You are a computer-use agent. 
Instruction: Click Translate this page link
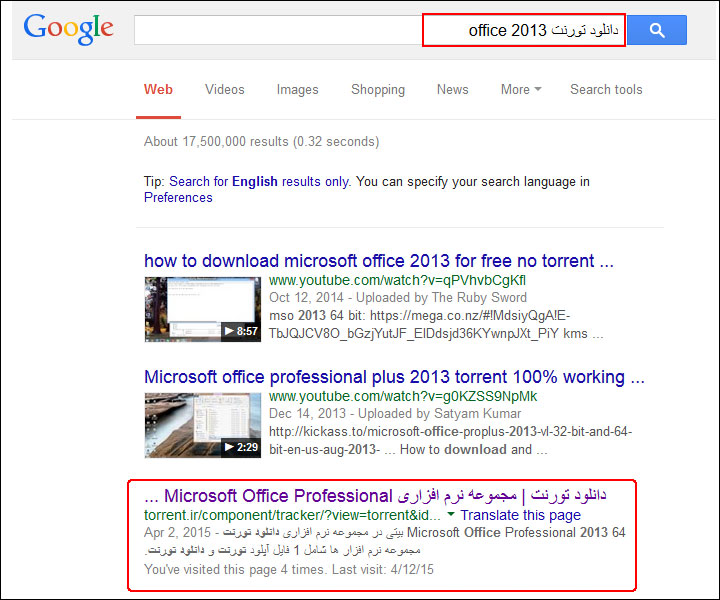[x=520, y=515]
